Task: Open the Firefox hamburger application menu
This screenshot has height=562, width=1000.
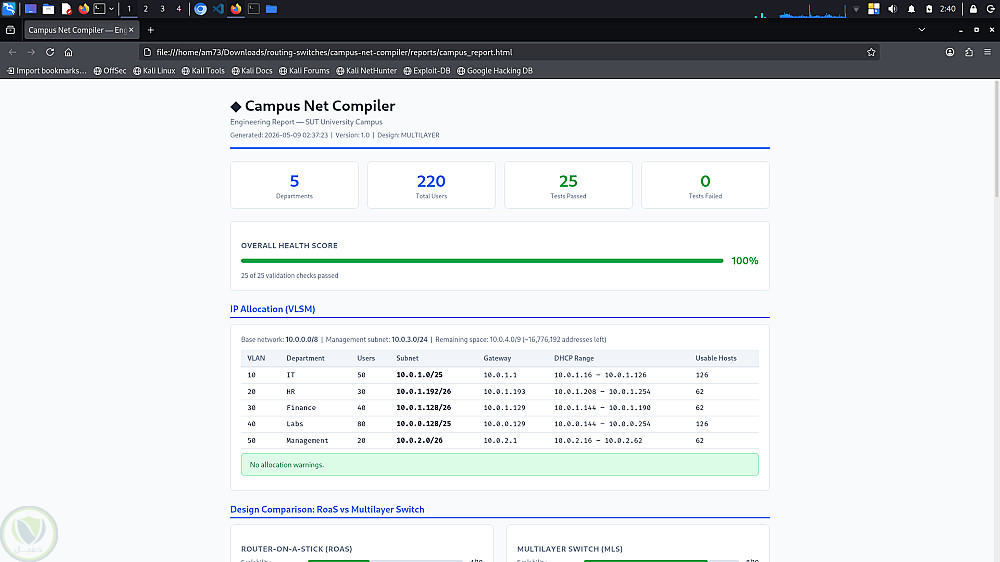Action: pyautogui.click(x=987, y=52)
